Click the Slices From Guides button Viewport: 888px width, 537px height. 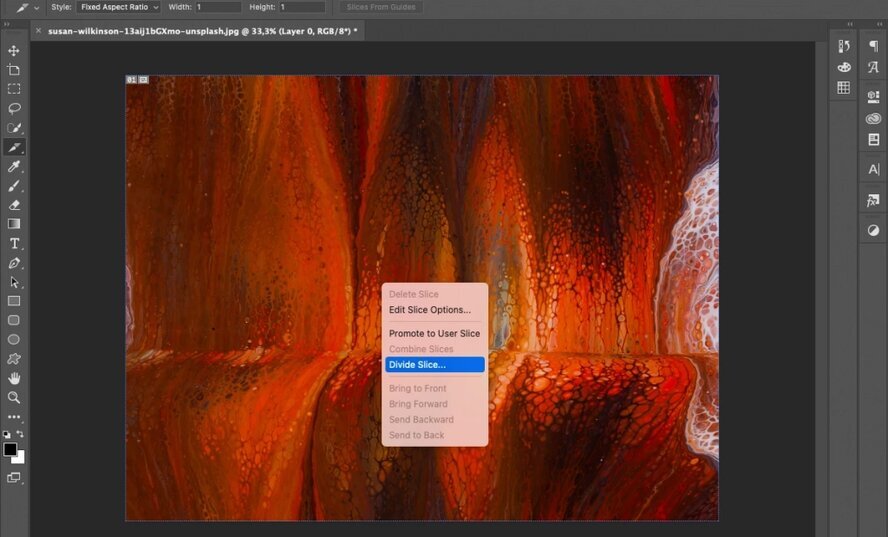(x=381, y=7)
